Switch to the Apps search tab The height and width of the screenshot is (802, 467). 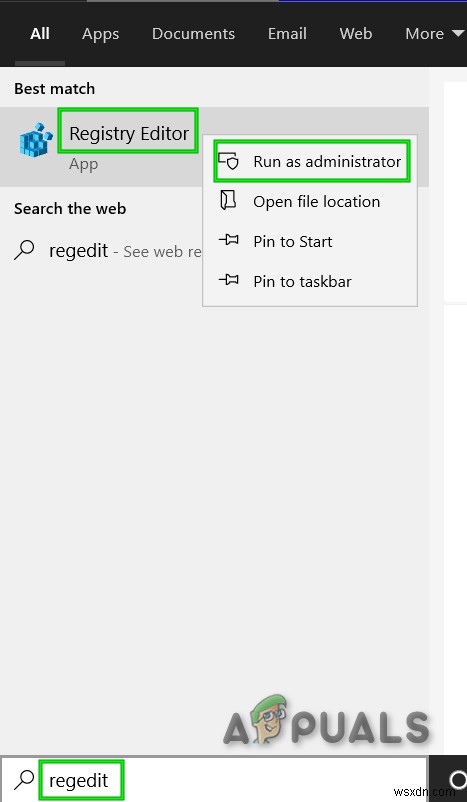click(x=100, y=34)
